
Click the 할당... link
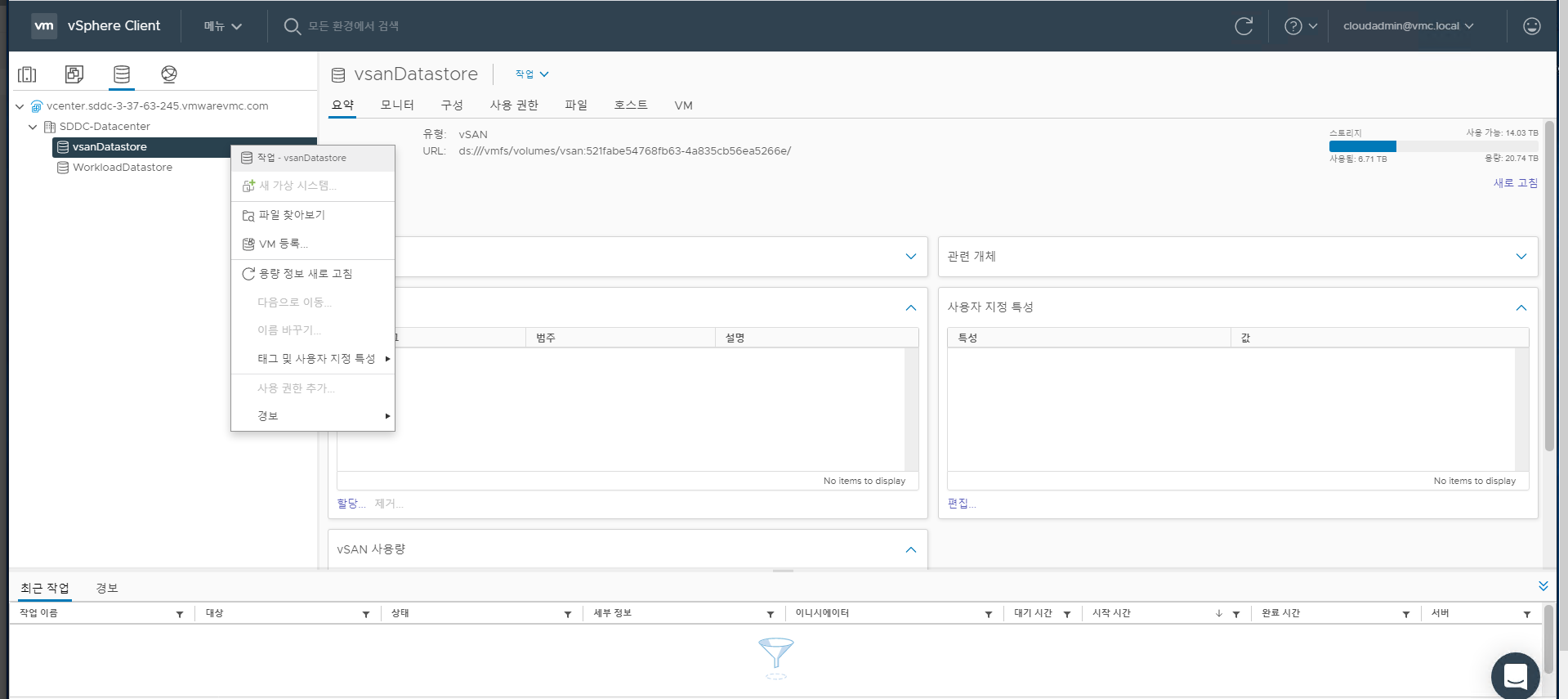pos(351,504)
